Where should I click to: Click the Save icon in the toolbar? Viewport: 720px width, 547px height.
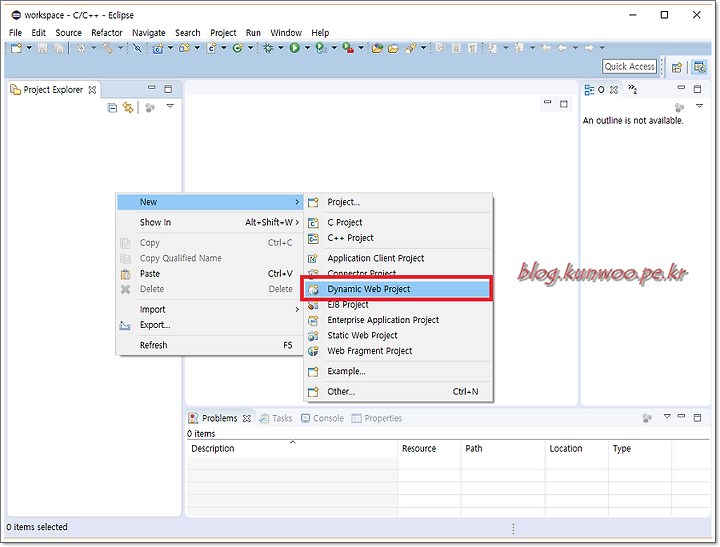(x=42, y=48)
